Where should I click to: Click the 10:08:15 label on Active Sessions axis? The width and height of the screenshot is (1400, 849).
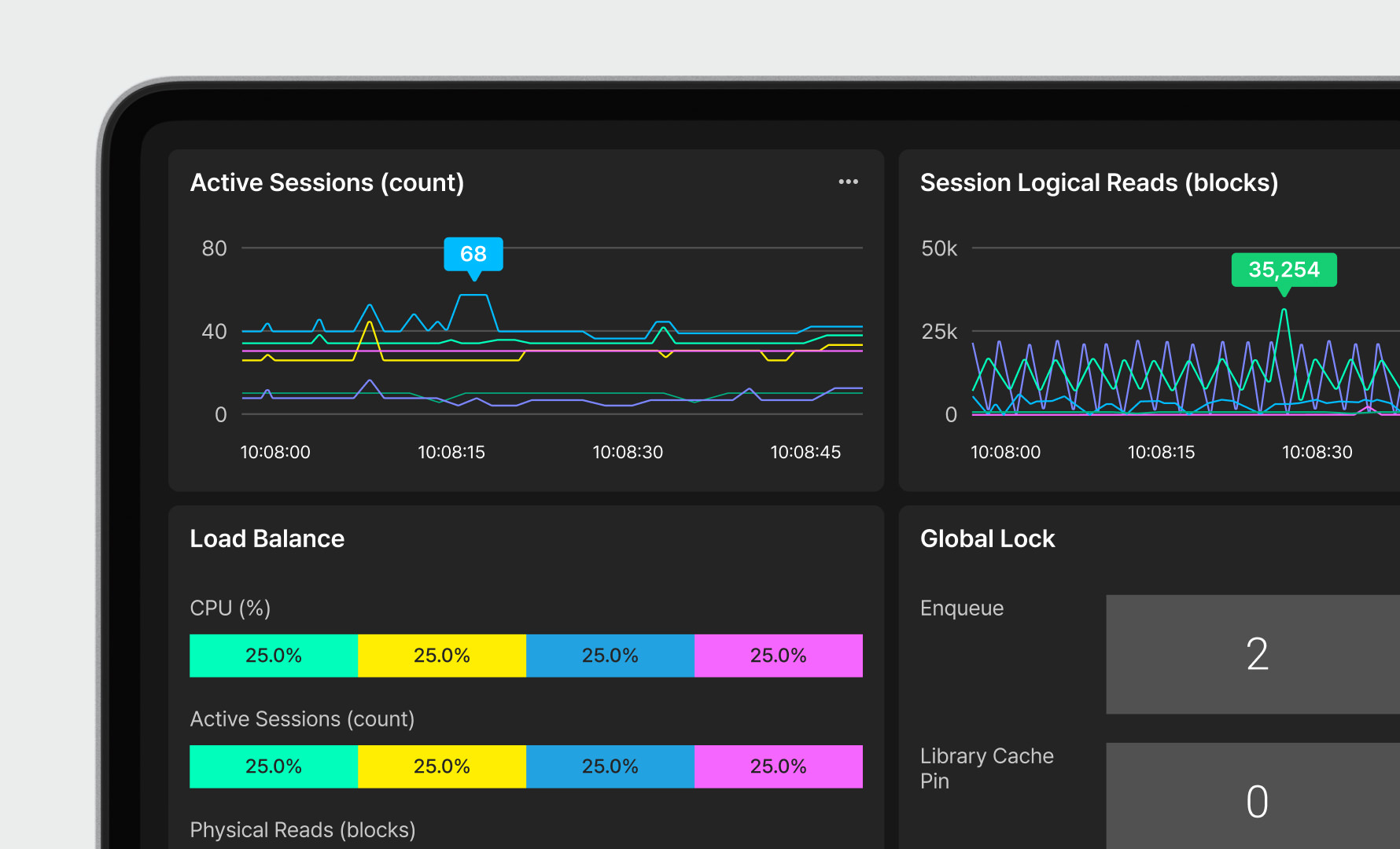(x=451, y=452)
